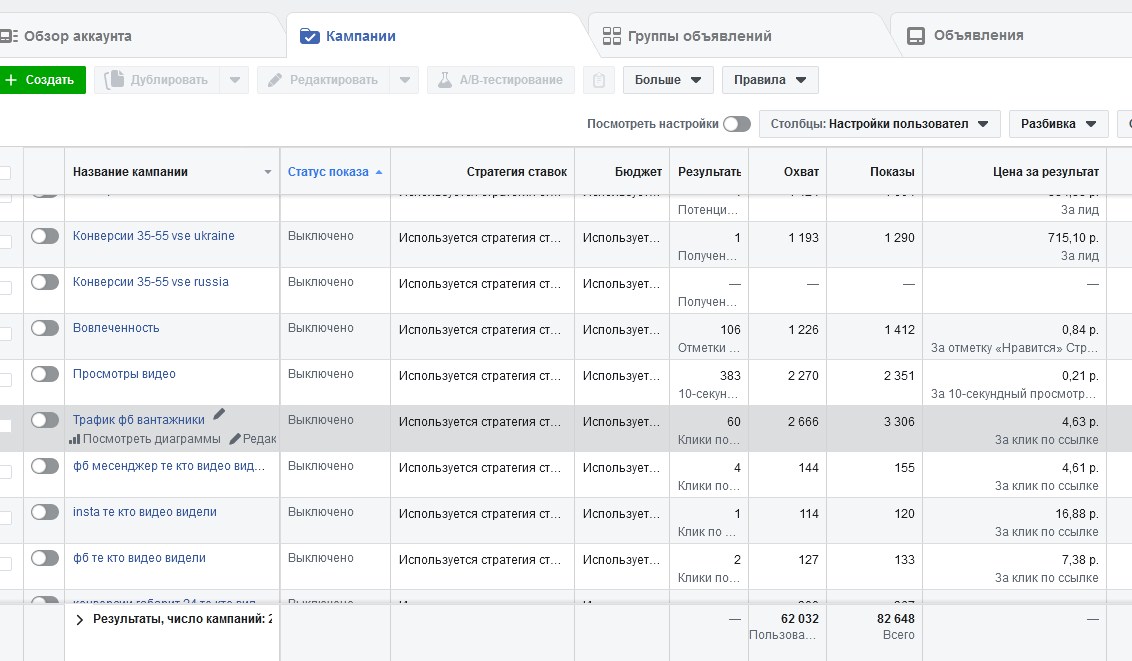Viewport: 1132px width, 661px height.
Task: Open the arrow dropdown beside Редактировать
Action: (x=405, y=80)
